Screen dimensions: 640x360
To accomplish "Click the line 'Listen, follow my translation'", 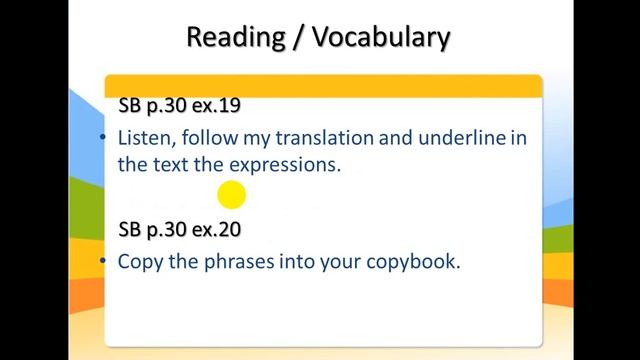I will pyautogui.click(x=245, y=138).
